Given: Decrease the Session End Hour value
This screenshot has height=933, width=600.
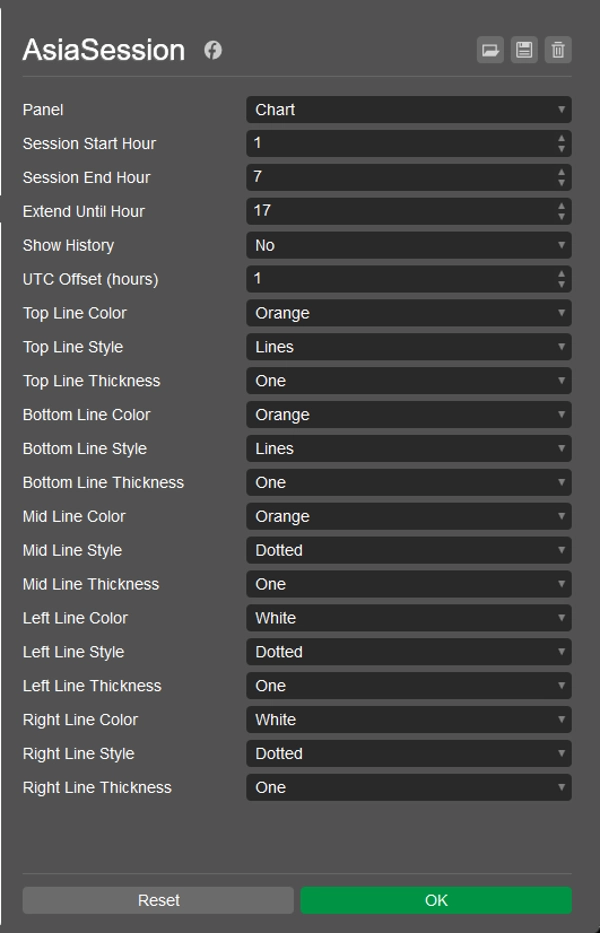Looking at the screenshot, I should coord(562,183).
